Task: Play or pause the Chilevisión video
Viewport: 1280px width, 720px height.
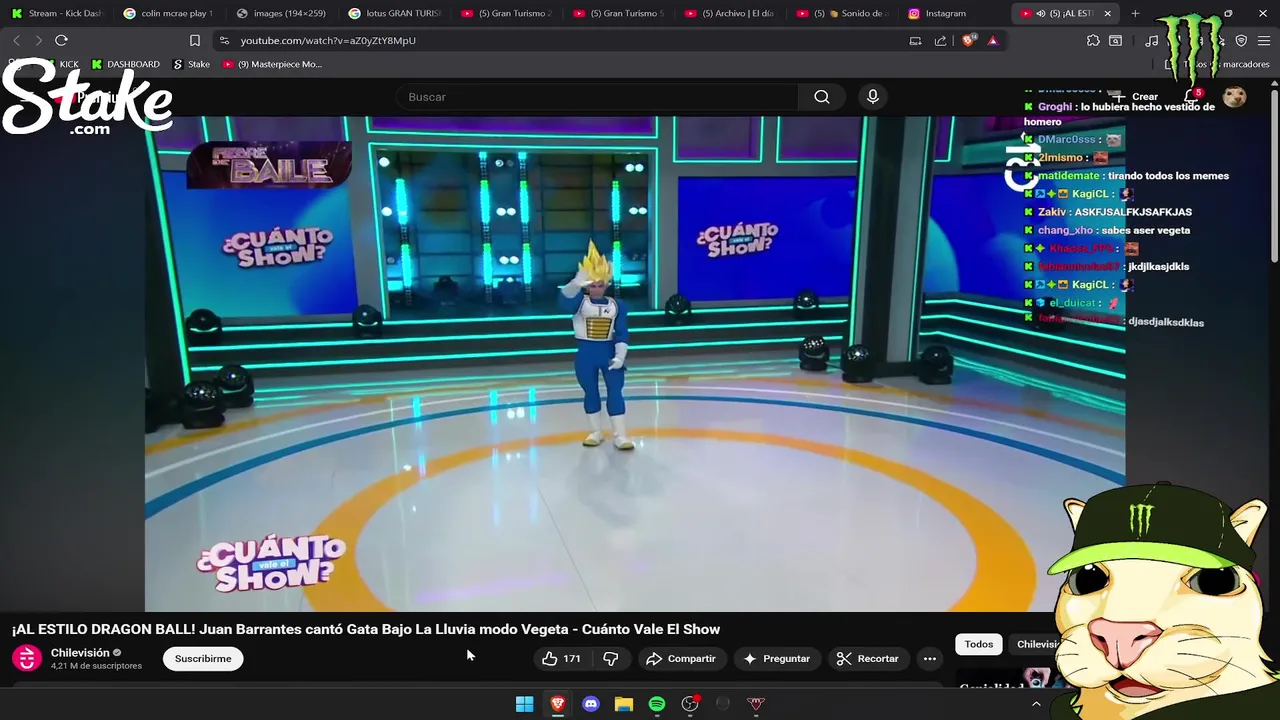Action: coord(635,363)
